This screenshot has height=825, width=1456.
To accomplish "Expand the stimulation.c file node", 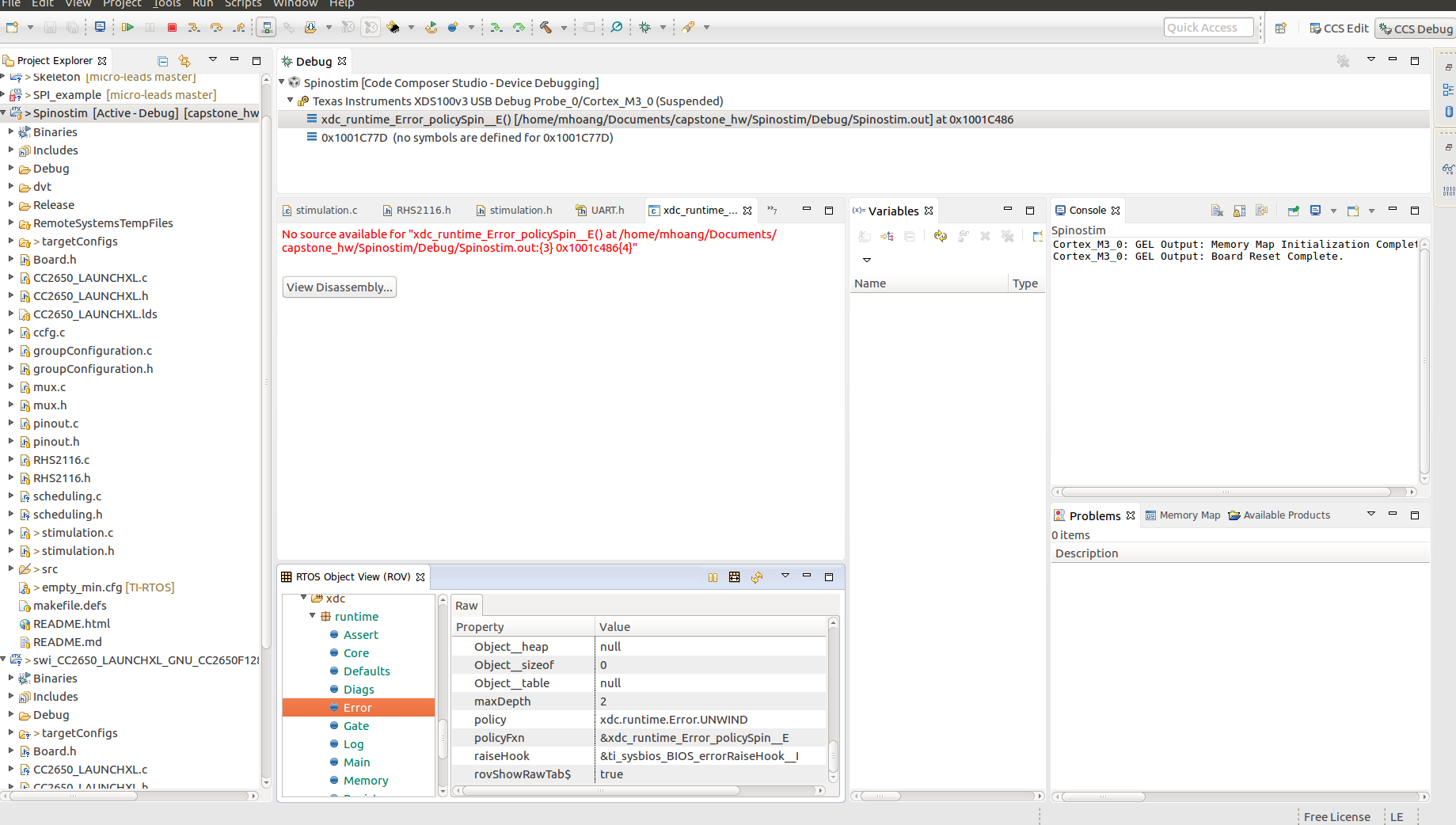I will tap(11, 533).
